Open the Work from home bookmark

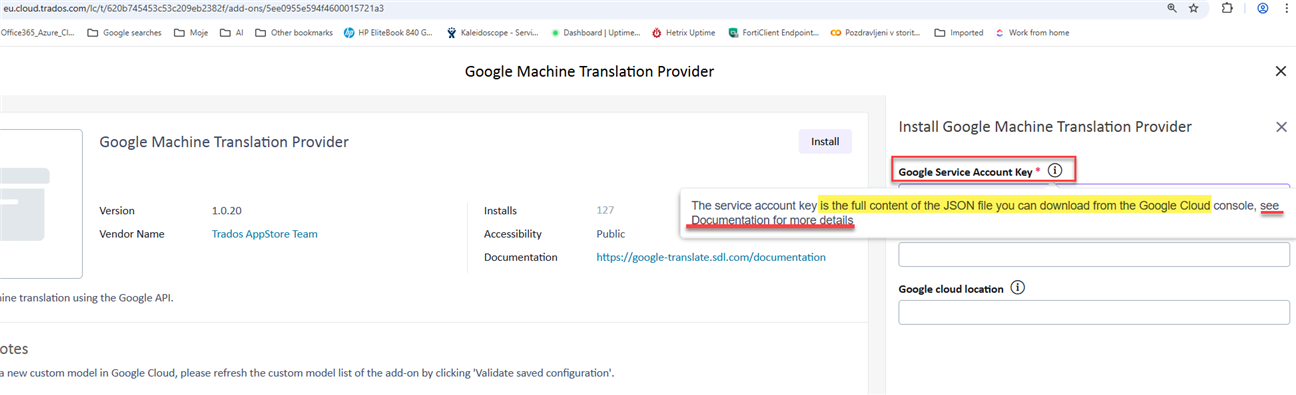(x=1032, y=32)
